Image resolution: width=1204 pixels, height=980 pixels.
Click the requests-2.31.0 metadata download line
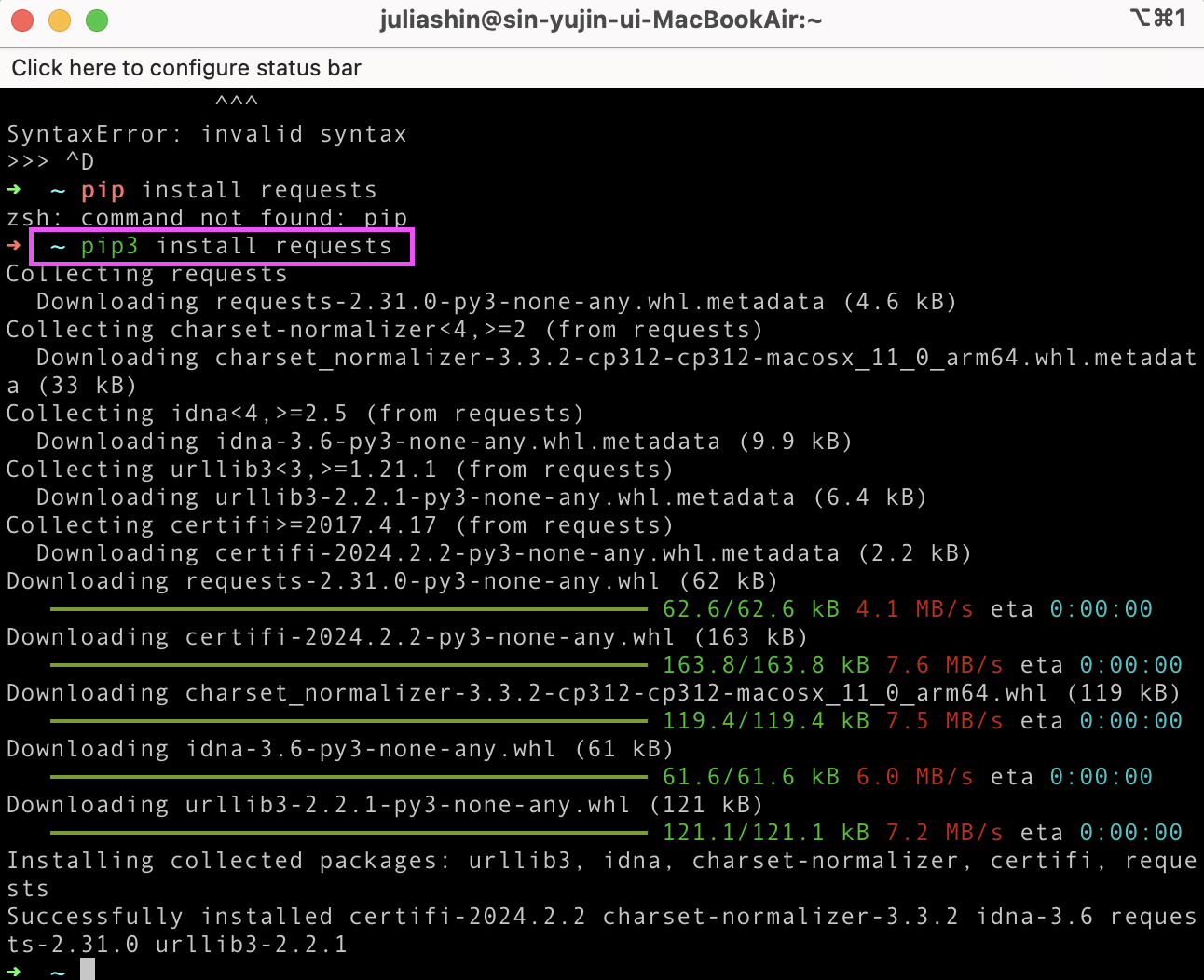pos(497,302)
